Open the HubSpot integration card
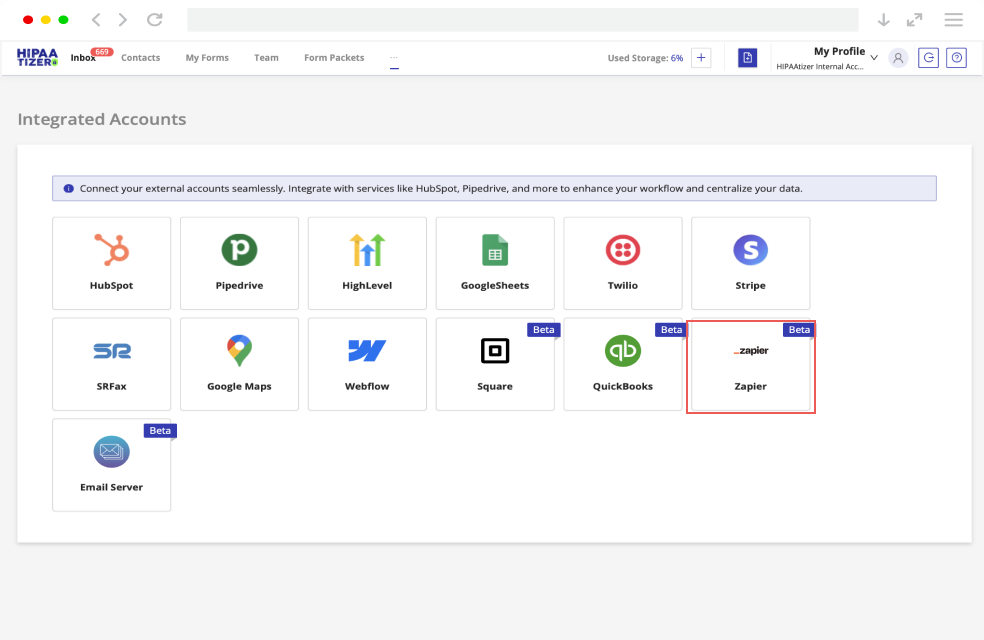Image resolution: width=984 pixels, height=640 pixels. point(112,264)
